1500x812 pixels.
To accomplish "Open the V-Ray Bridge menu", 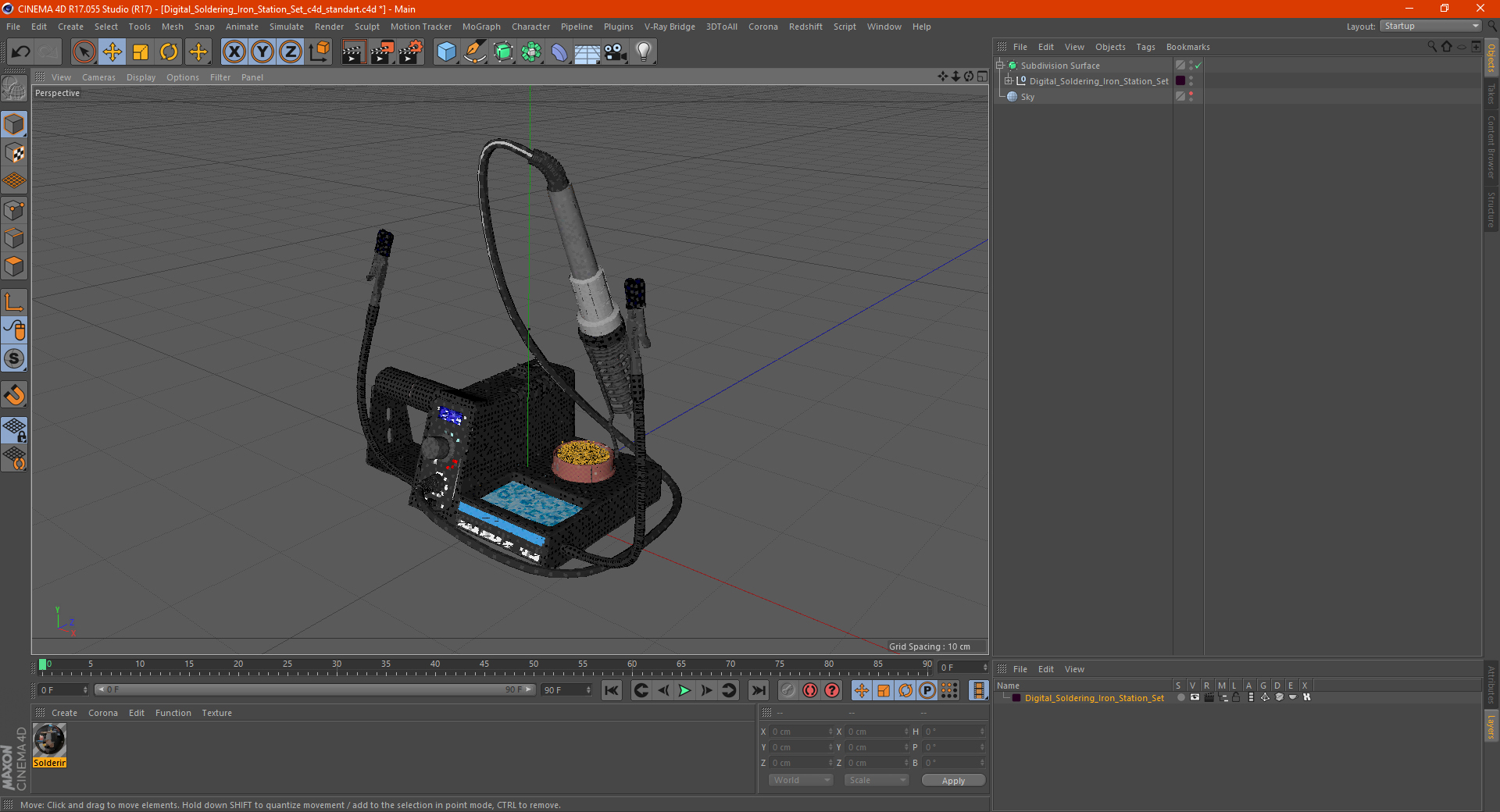I will [670, 27].
